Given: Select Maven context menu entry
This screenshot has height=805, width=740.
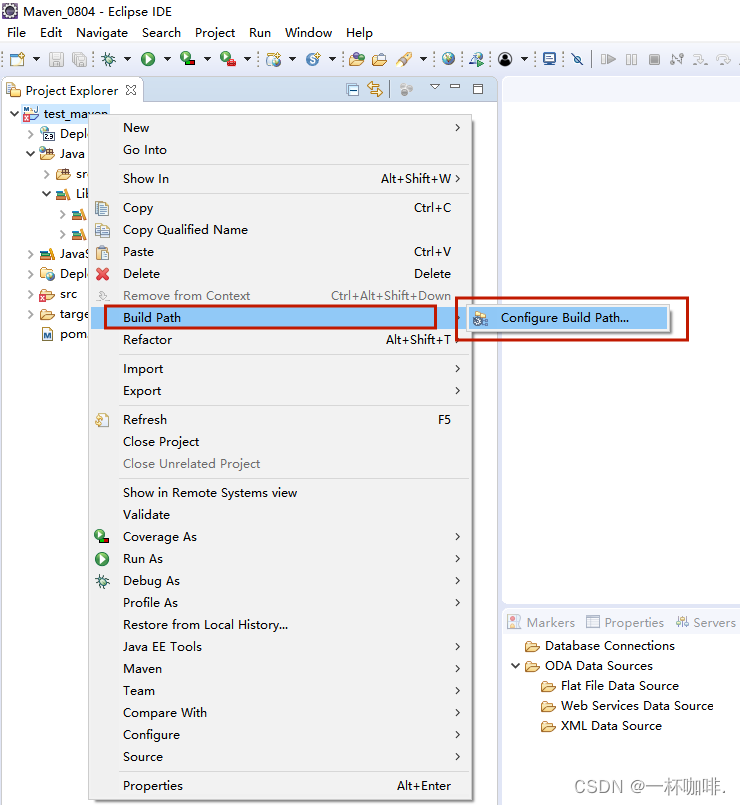Looking at the screenshot, I should coord(280,669).
